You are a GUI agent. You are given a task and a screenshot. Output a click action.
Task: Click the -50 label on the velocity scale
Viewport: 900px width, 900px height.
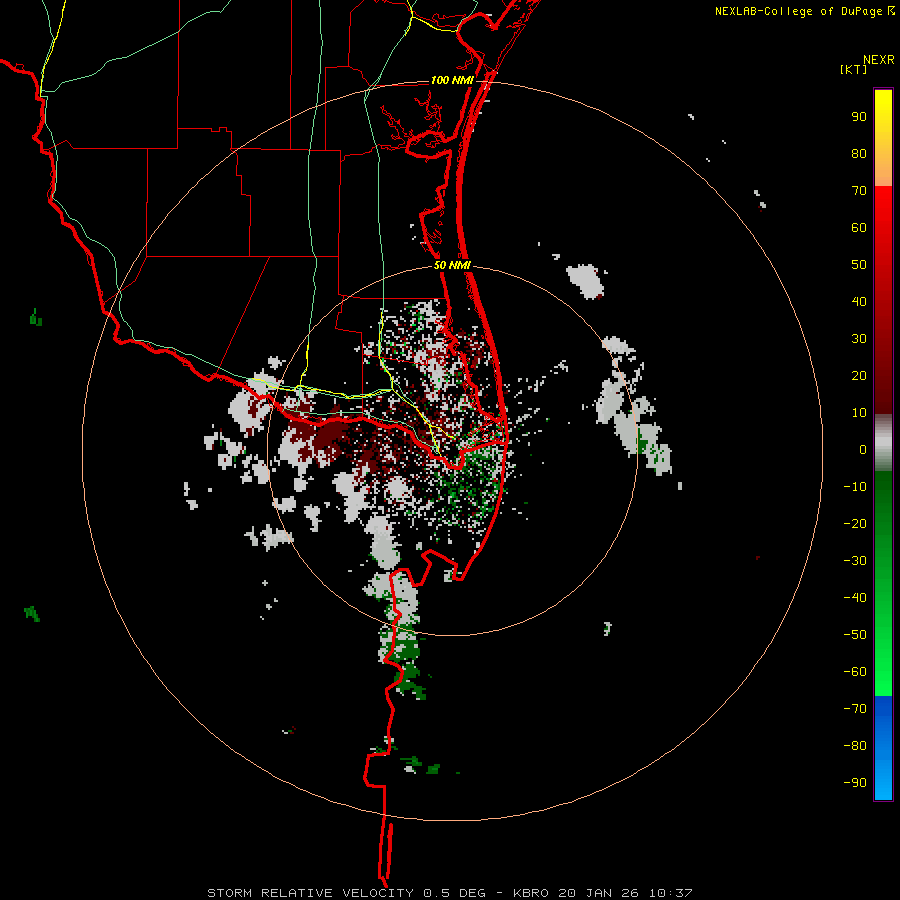(855, 635)
